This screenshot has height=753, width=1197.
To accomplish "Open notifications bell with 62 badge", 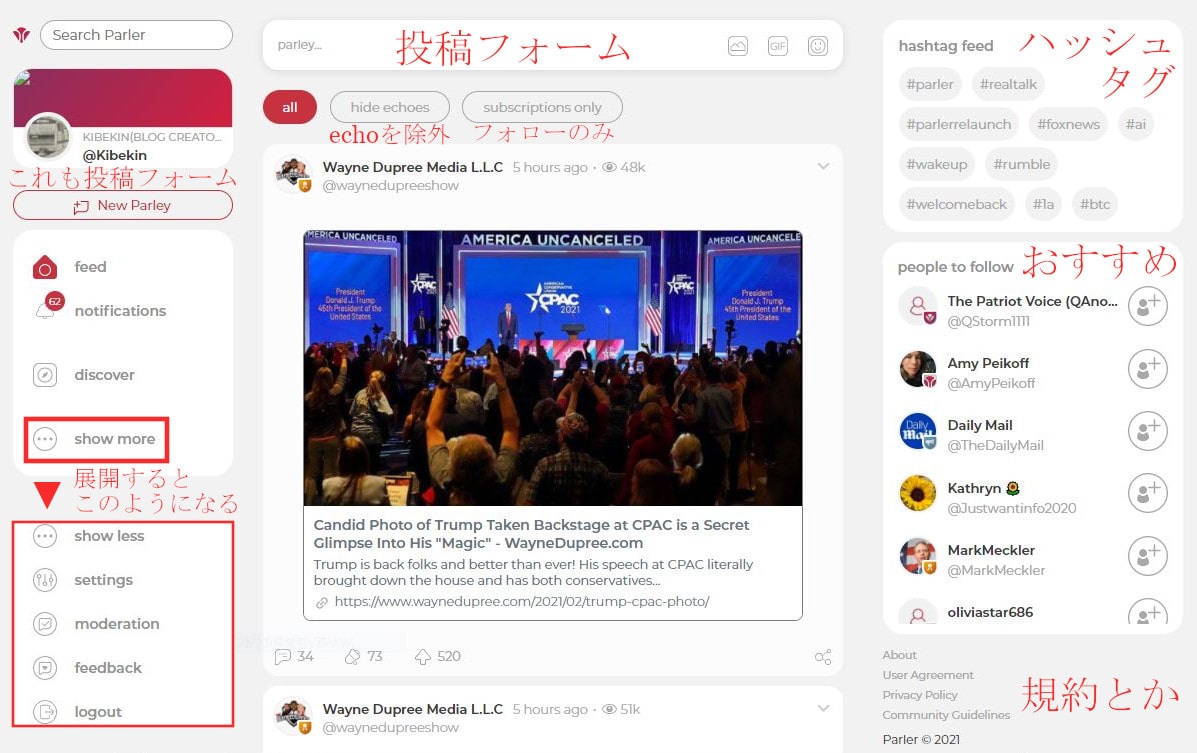I will pyautogui.click(x=47, y=307).
